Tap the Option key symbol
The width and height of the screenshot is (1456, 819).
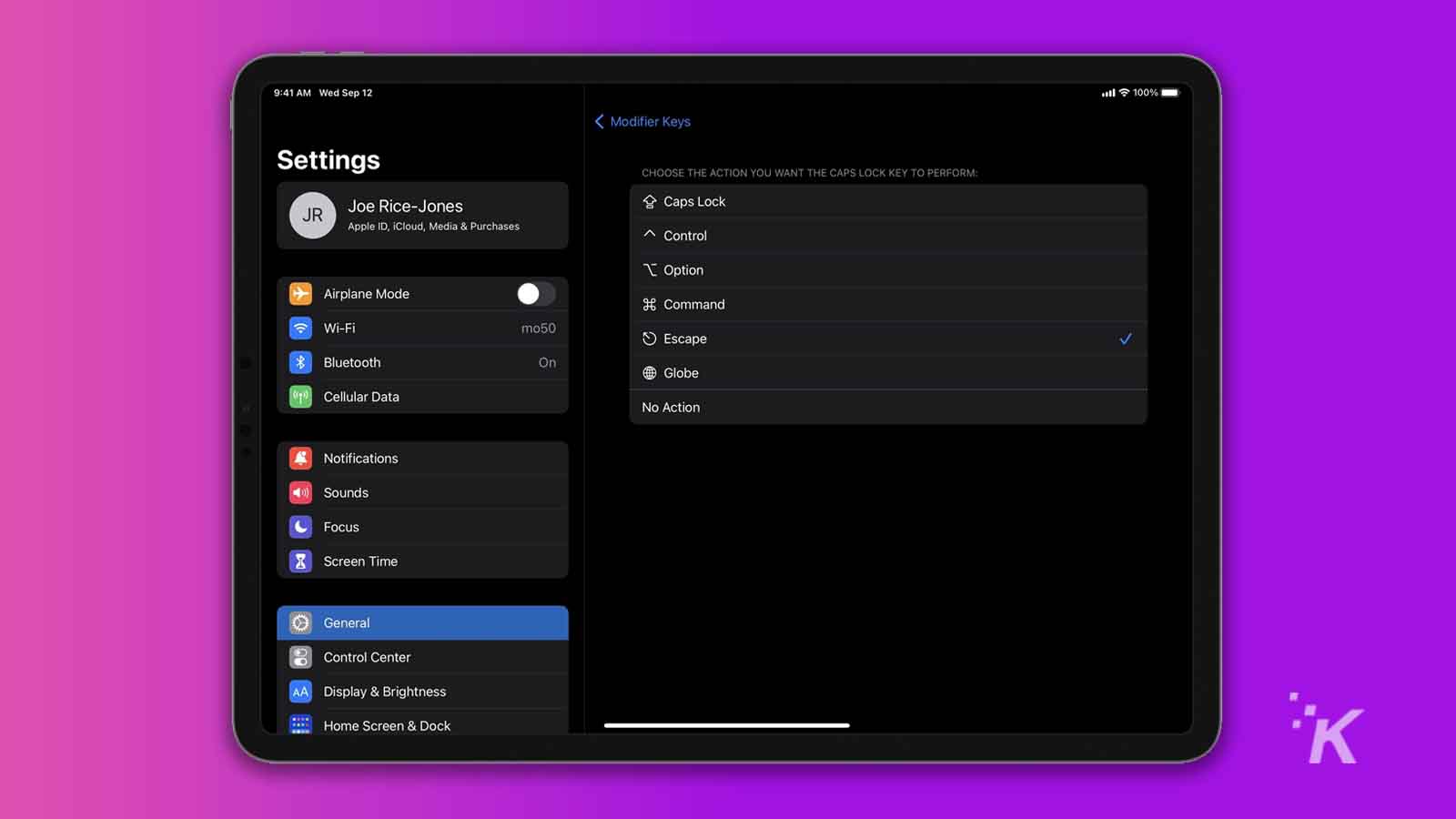click(650, 269)
